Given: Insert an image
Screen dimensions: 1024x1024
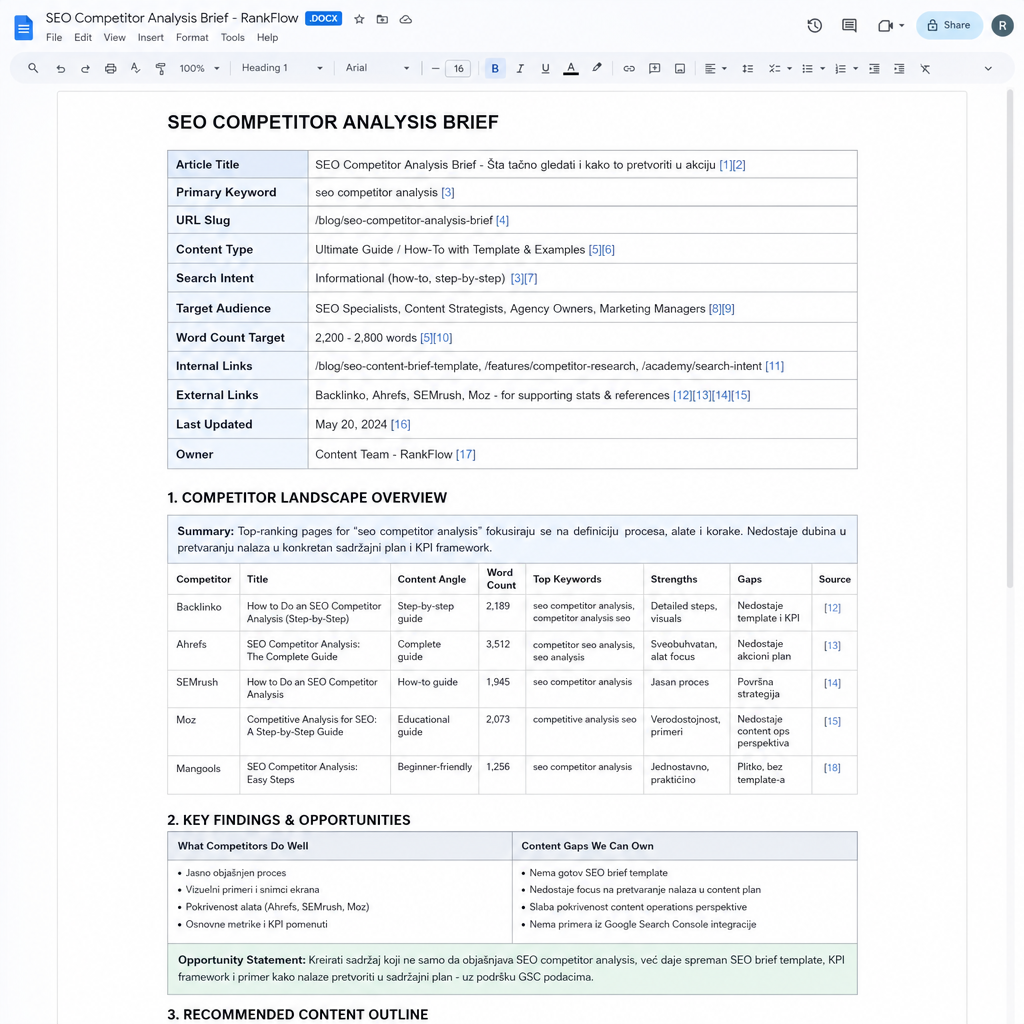Looking at the screenshot, I should tap(680, 69).
